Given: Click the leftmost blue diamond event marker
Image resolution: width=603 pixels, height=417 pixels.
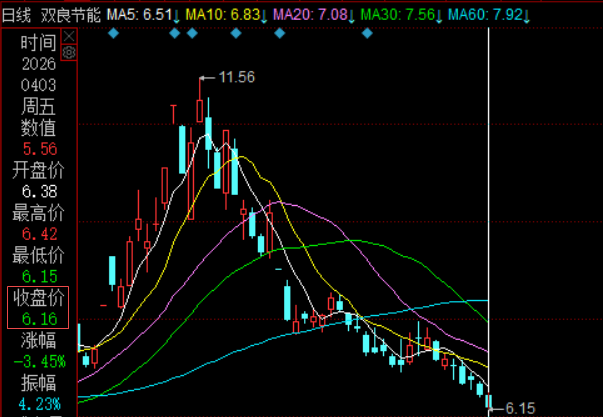Looking at the screenshot, I should click(114, 34).
